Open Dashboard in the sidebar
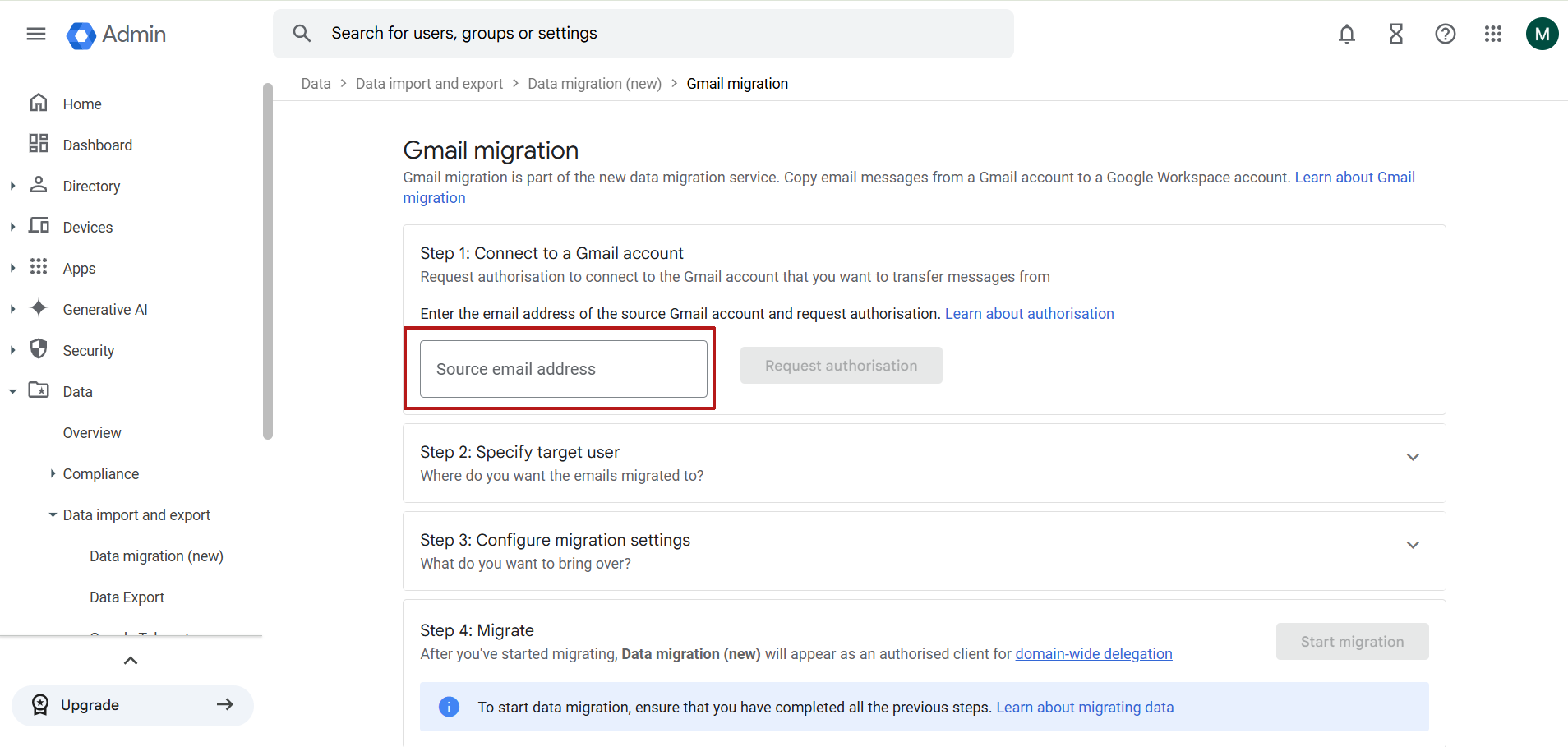 pyautogui.click(x=98, y=145)
